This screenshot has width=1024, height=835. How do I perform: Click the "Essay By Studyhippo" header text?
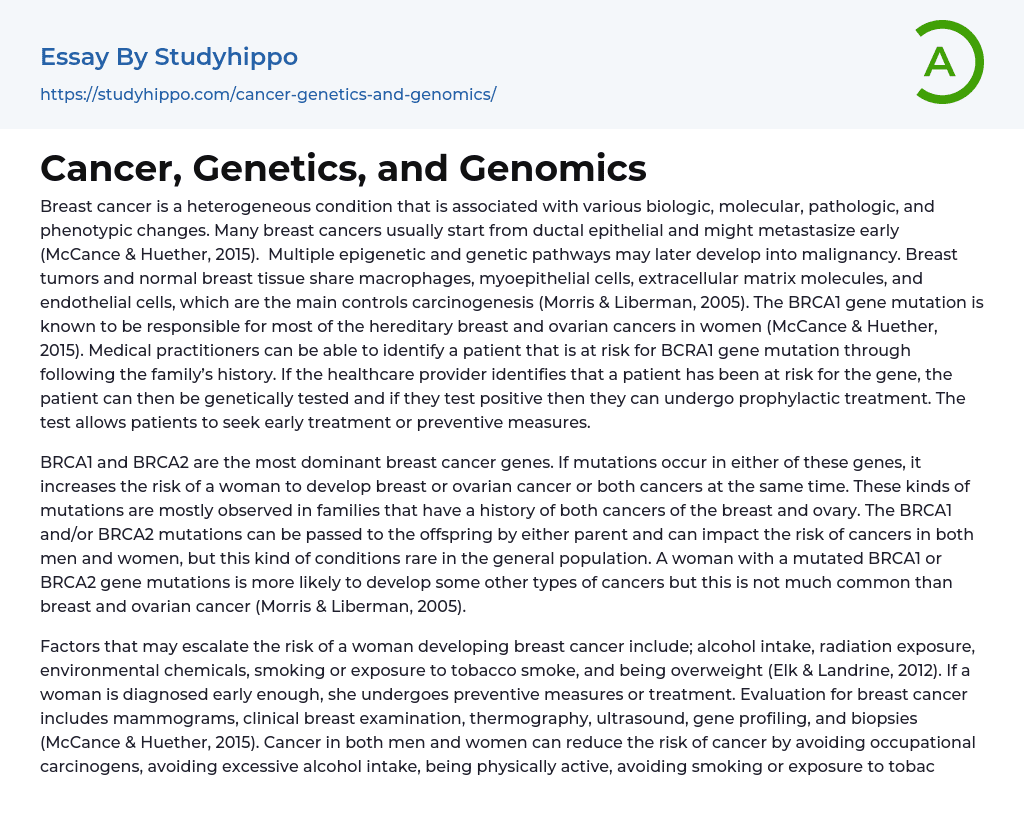(x=169, y=57)
